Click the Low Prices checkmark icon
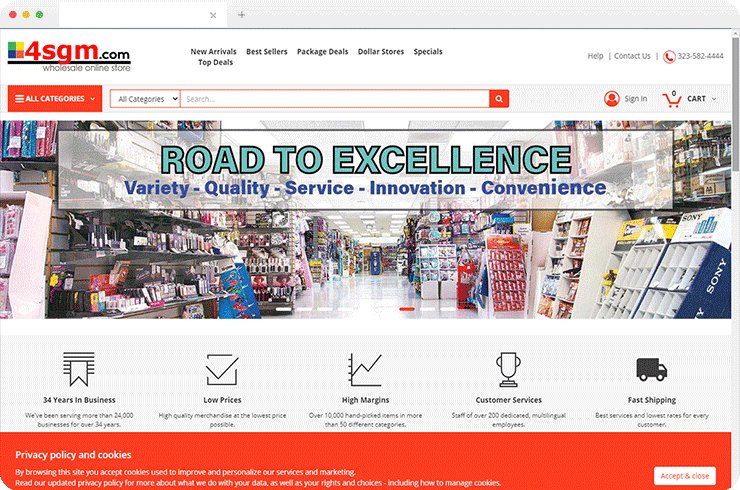 [x=221, y=369]
